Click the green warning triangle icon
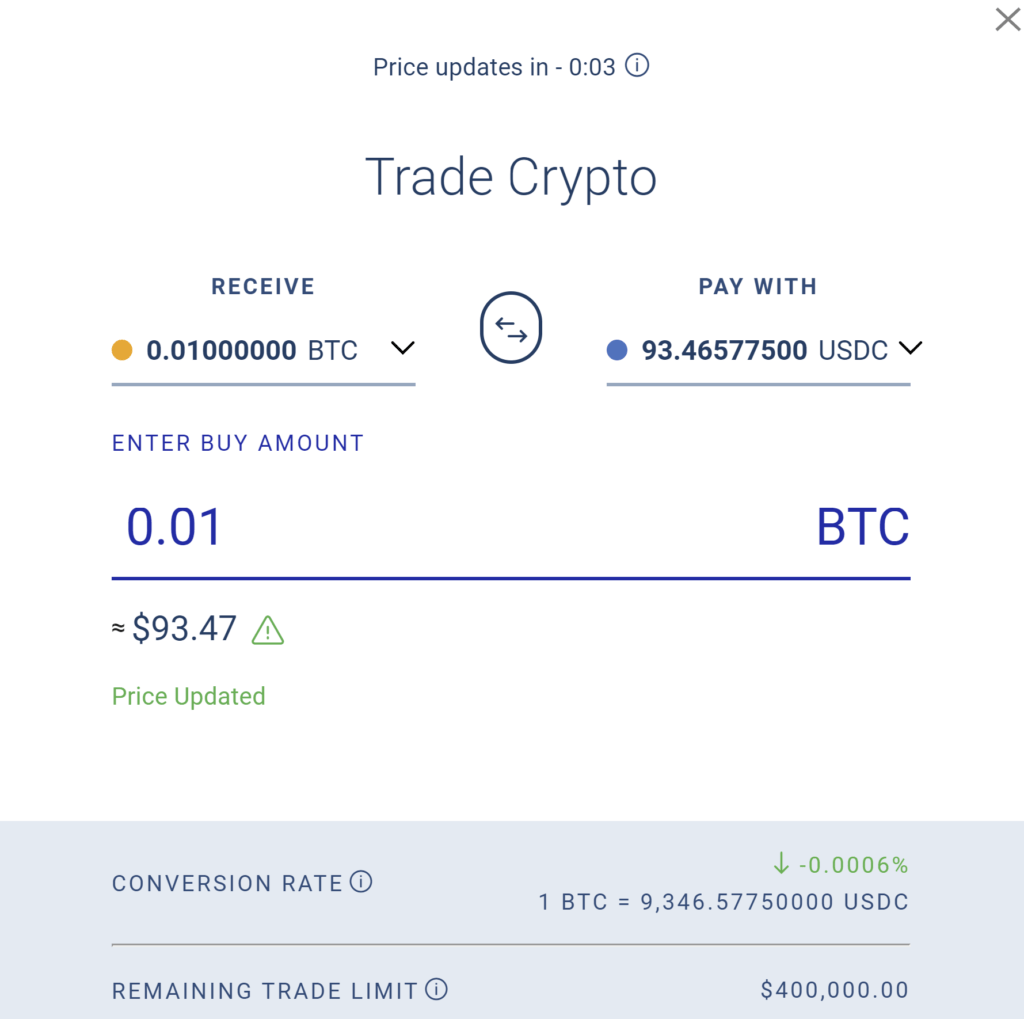The image size is (1024, 1019). 268,630
